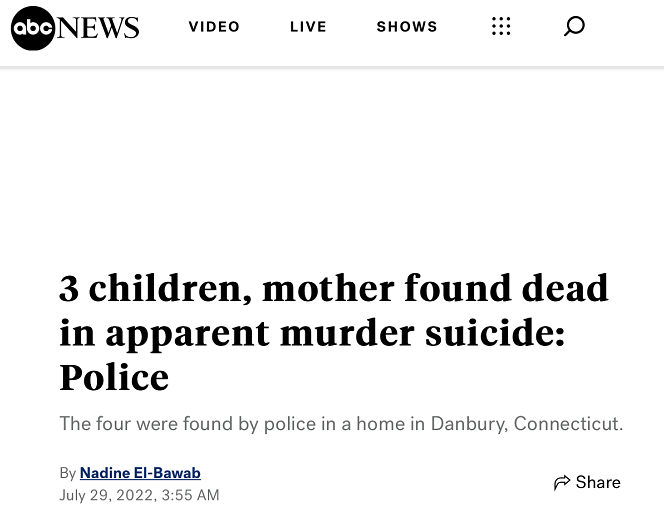
Task: Click the ABC News logo
Action: click(x=75, y=28)
